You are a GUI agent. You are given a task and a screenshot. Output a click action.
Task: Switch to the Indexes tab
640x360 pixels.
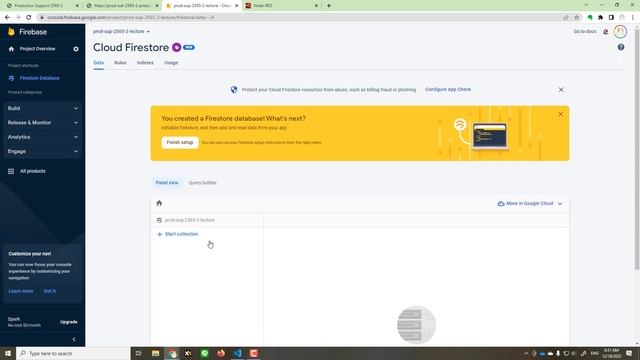[145, 63]
